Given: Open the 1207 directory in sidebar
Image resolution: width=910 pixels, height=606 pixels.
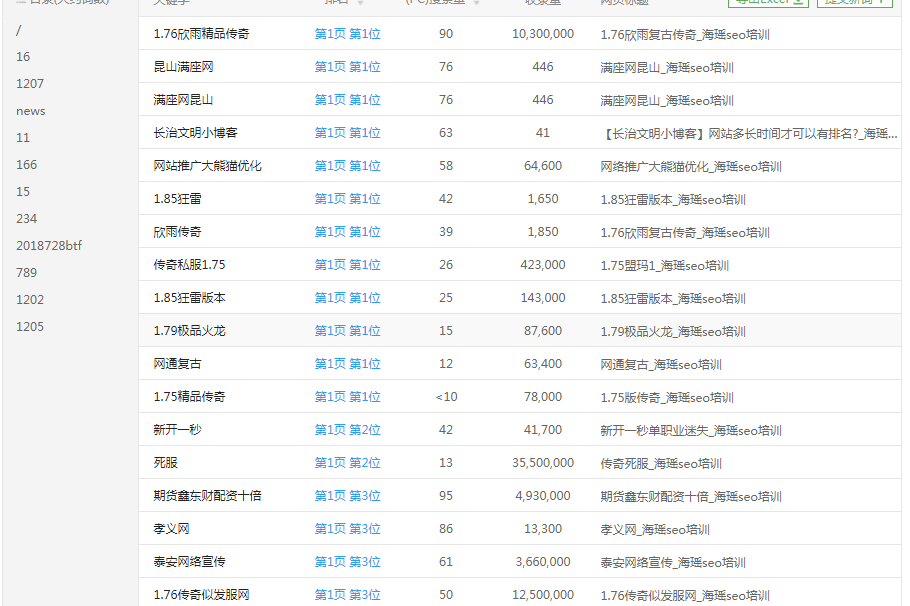Looking at the screenshot, I should click(30, 84).
